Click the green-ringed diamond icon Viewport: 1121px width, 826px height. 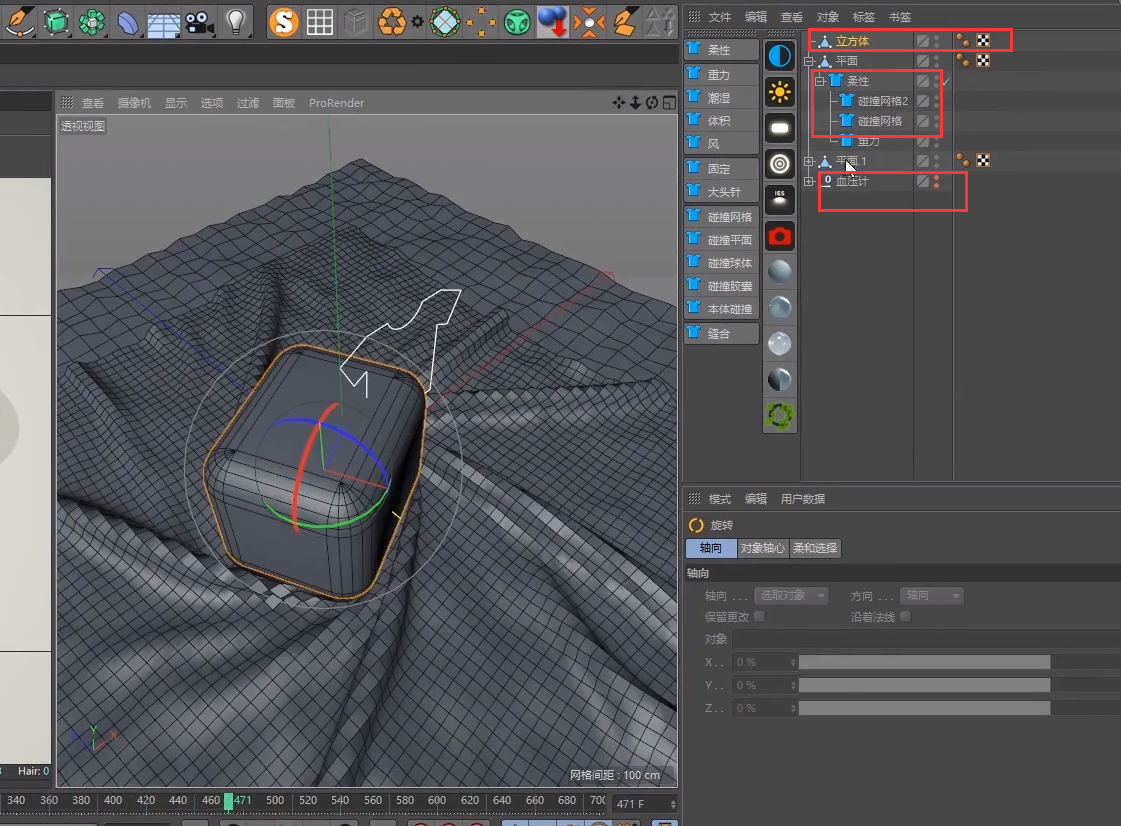[445, 21]
